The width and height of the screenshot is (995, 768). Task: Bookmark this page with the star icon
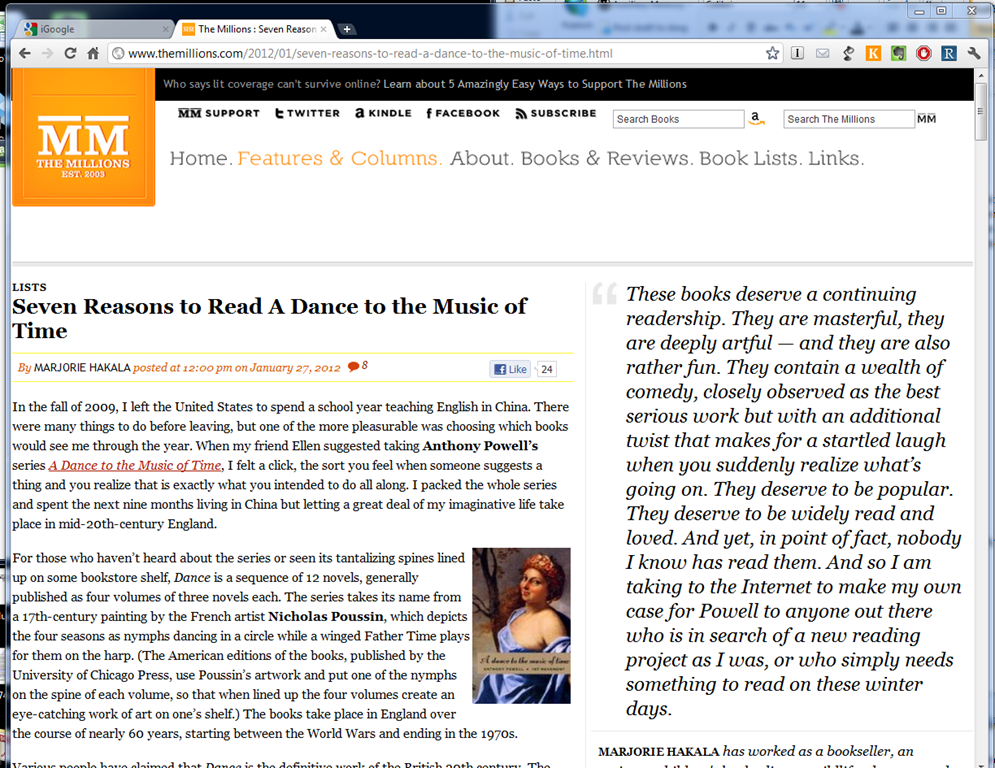point(772,53)
